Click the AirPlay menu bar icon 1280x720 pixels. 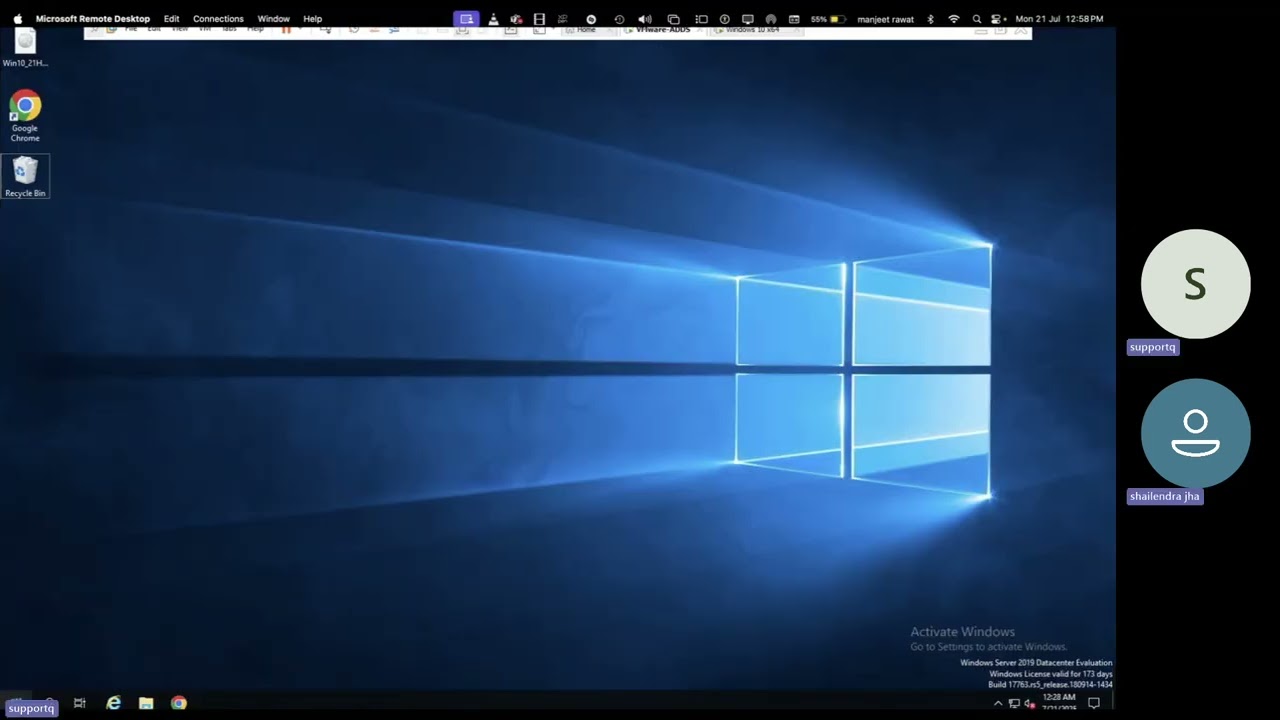pyautogui.click(x=770, y=18)
